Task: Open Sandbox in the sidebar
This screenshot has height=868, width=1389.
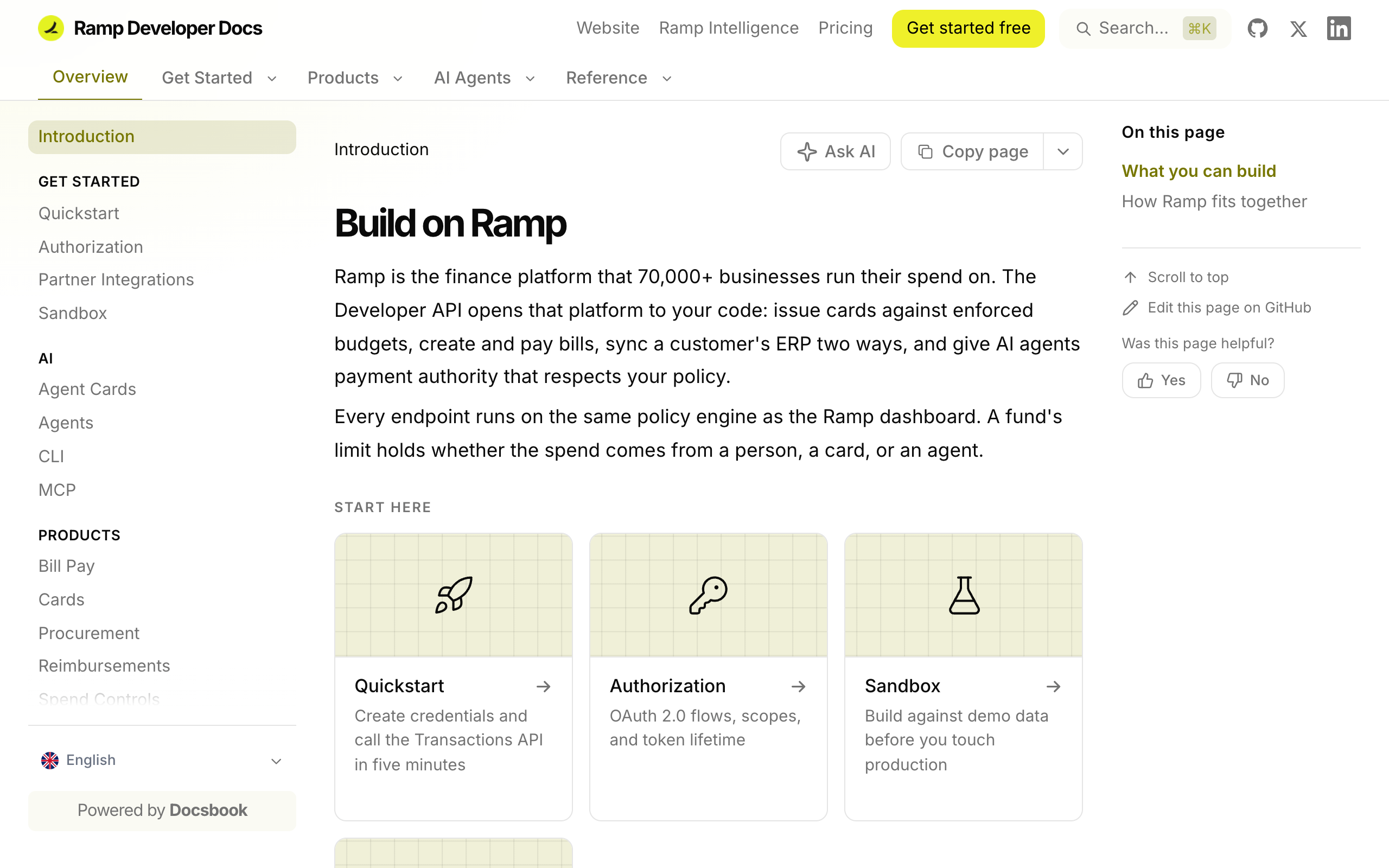Action: (x=73, y=313)
